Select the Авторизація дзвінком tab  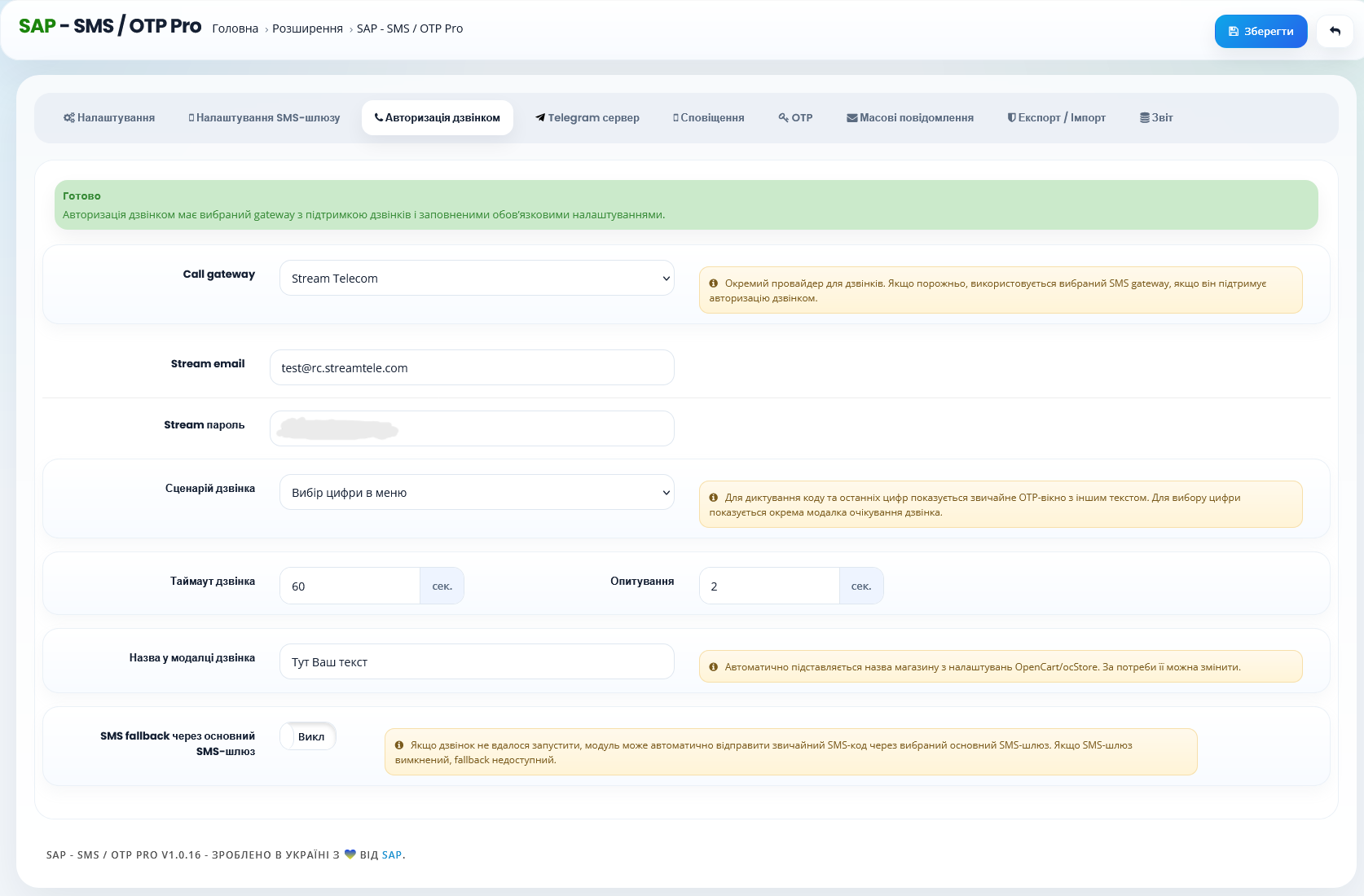tap(438, 118)
